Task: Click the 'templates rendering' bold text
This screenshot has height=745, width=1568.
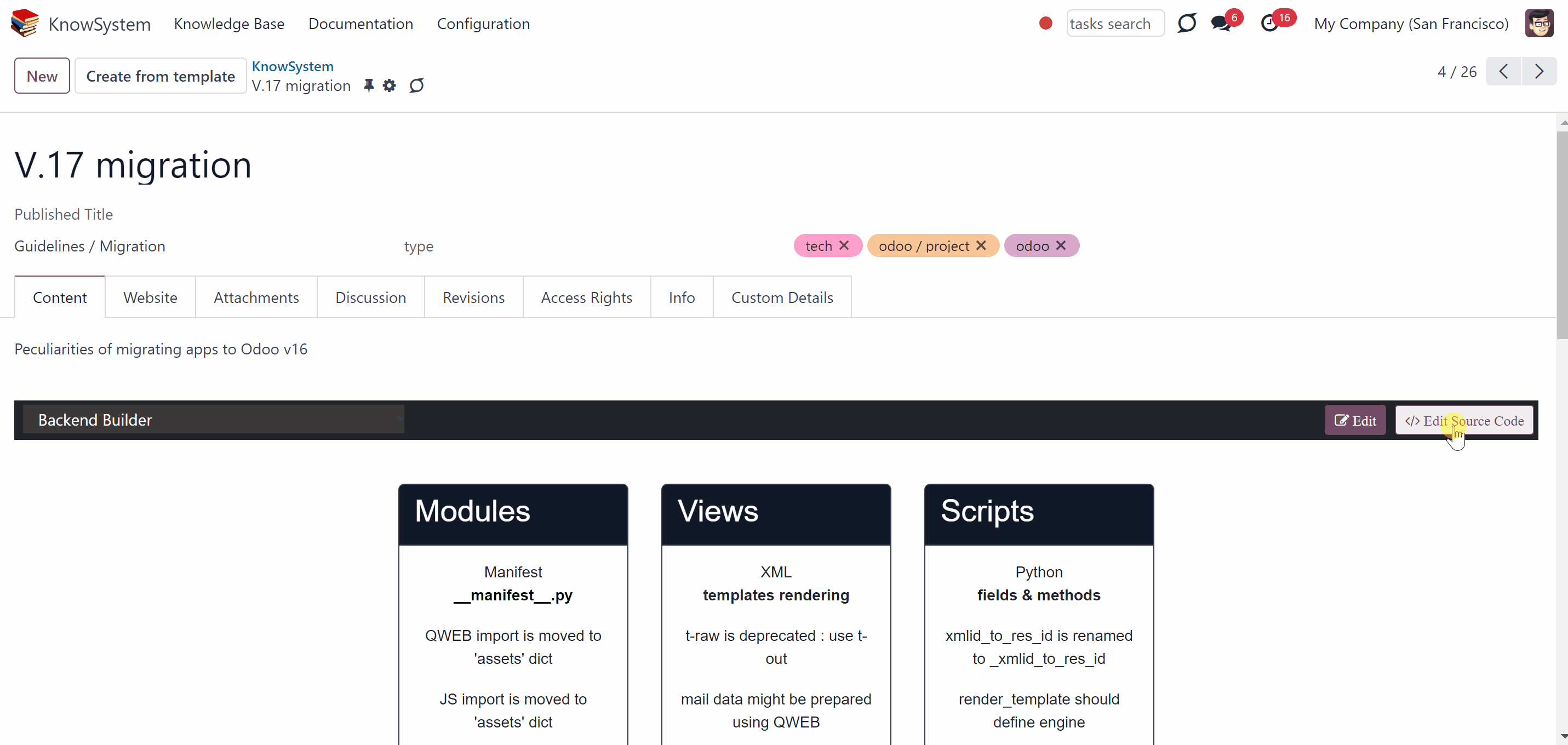Action: [x=776, y=595]
